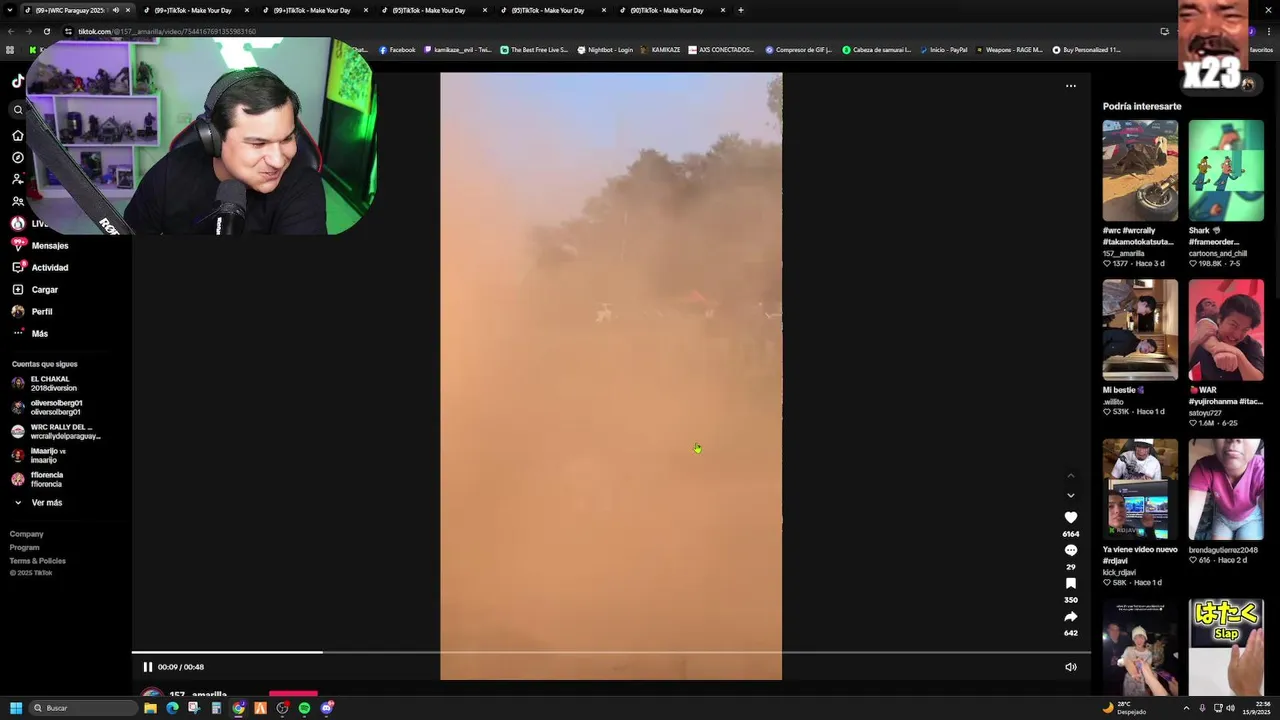This screenshot has height=720, width=1280.
Task: Expand Ver más followed accounts
Action: (38, 503)
